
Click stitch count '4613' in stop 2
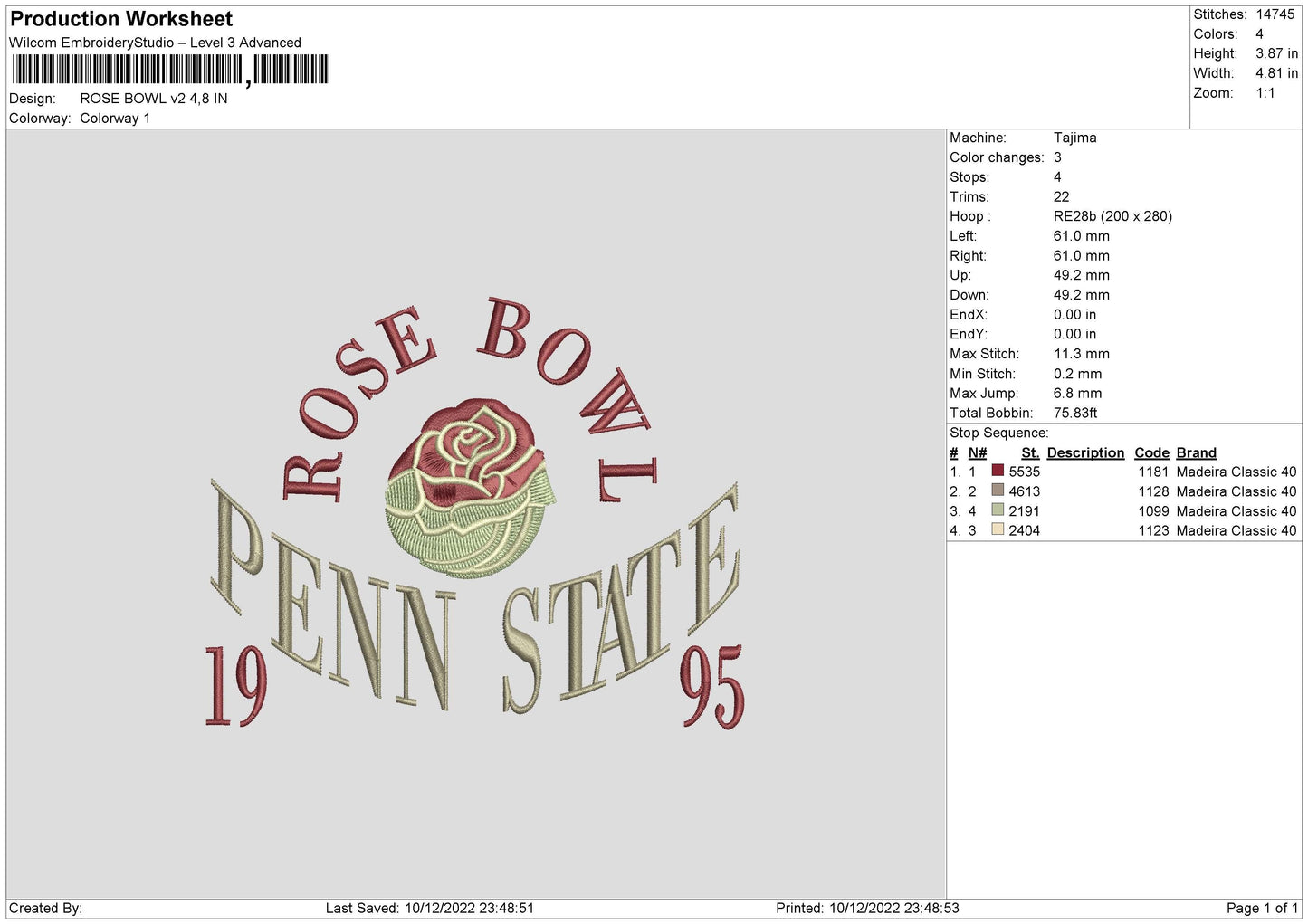pyautogui.click(x=1024, y=491)
